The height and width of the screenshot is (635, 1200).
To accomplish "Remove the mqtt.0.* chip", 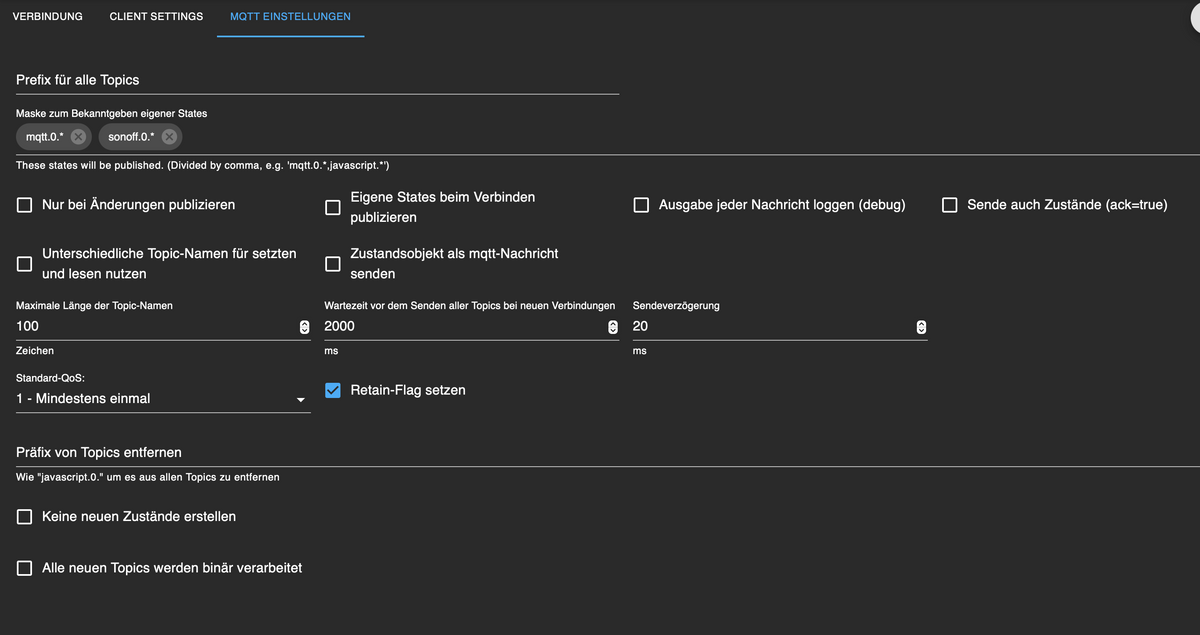I will point(78,137).
